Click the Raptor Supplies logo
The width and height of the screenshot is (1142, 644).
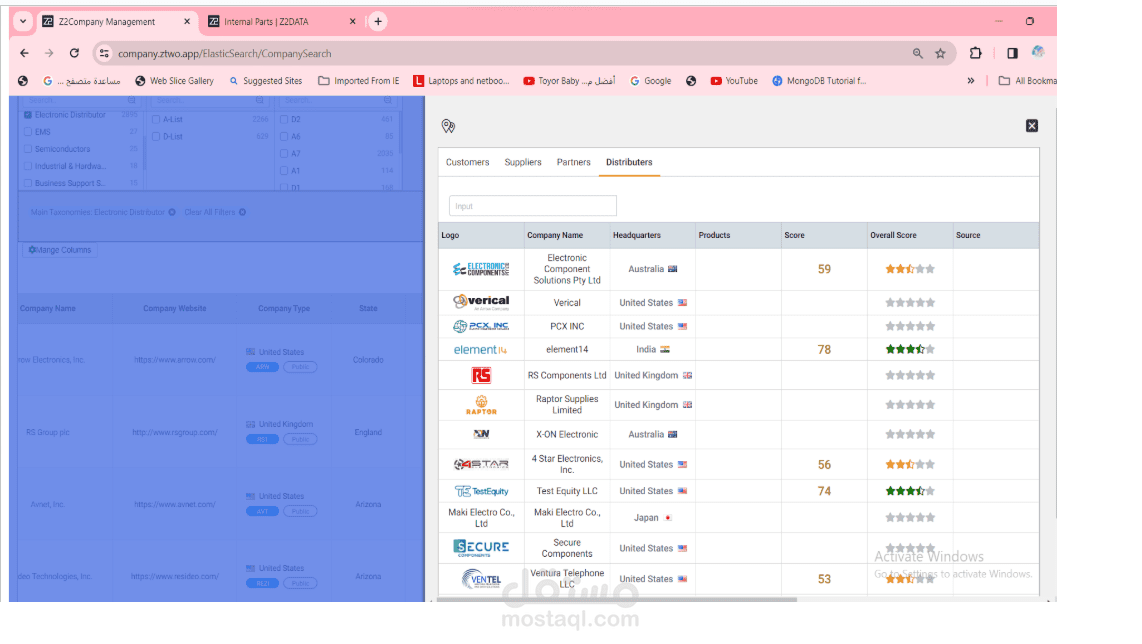point(481,405)
